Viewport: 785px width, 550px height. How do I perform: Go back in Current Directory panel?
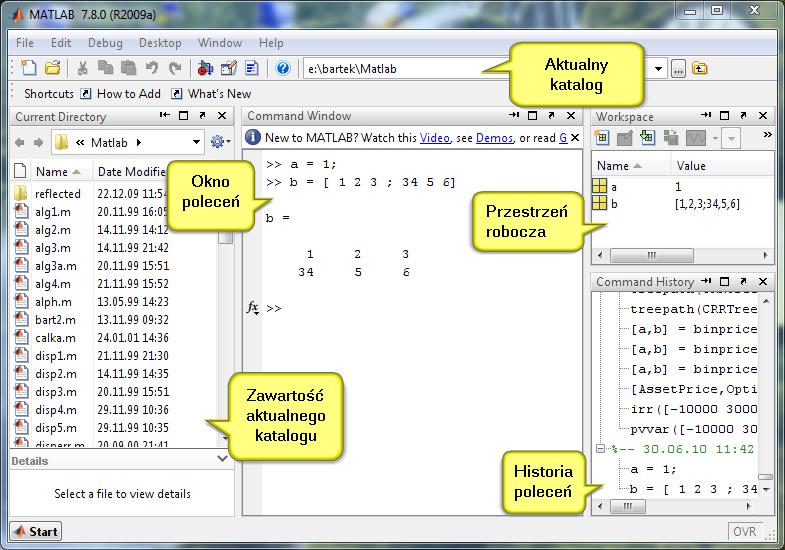(x=20, y=143)
